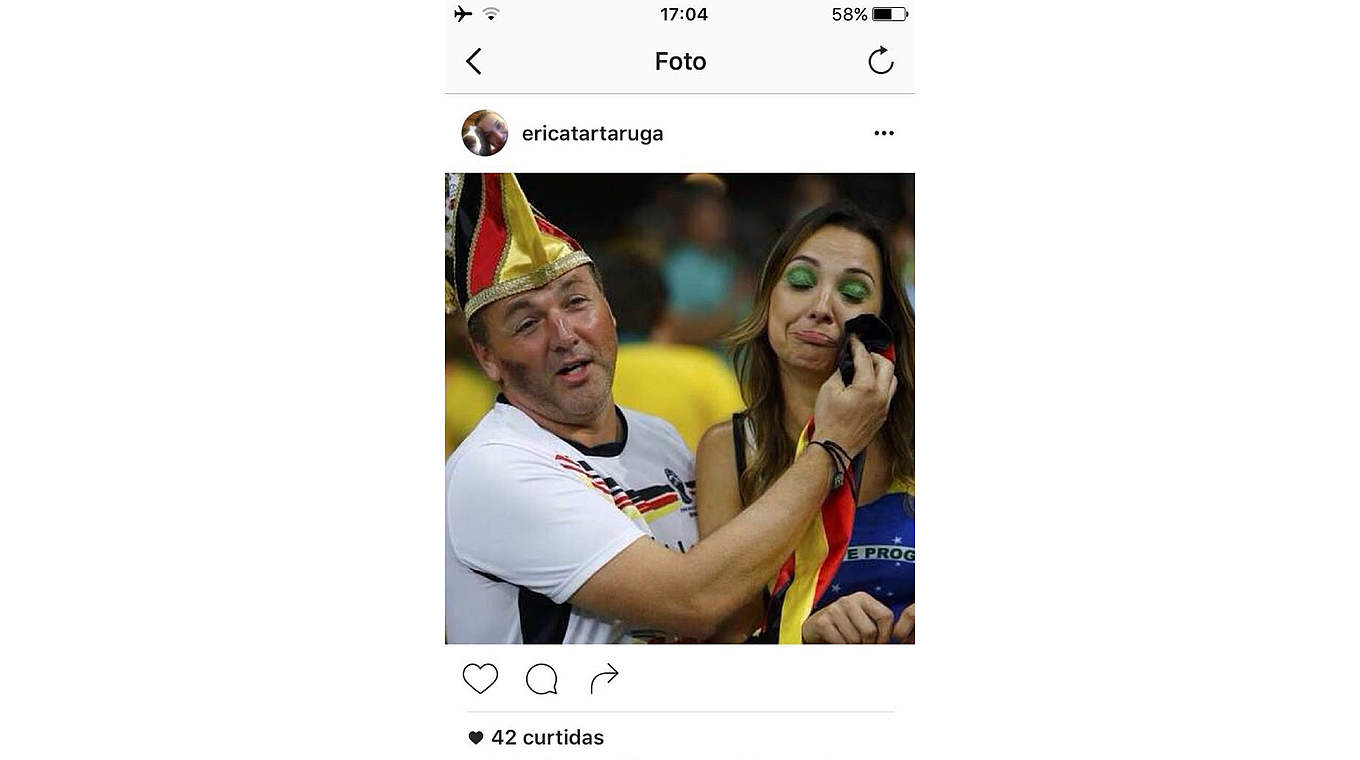This screenshot has height=760, width=1360.
Task: Like the photo with the heart icon
Action: click(x=480, y=679)
